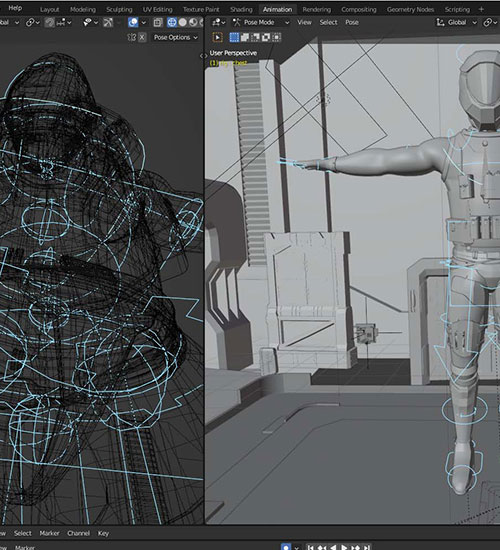Screen dimensions: 500x550
Task: Select the Animation workspace tab
Action: (278, 9)
